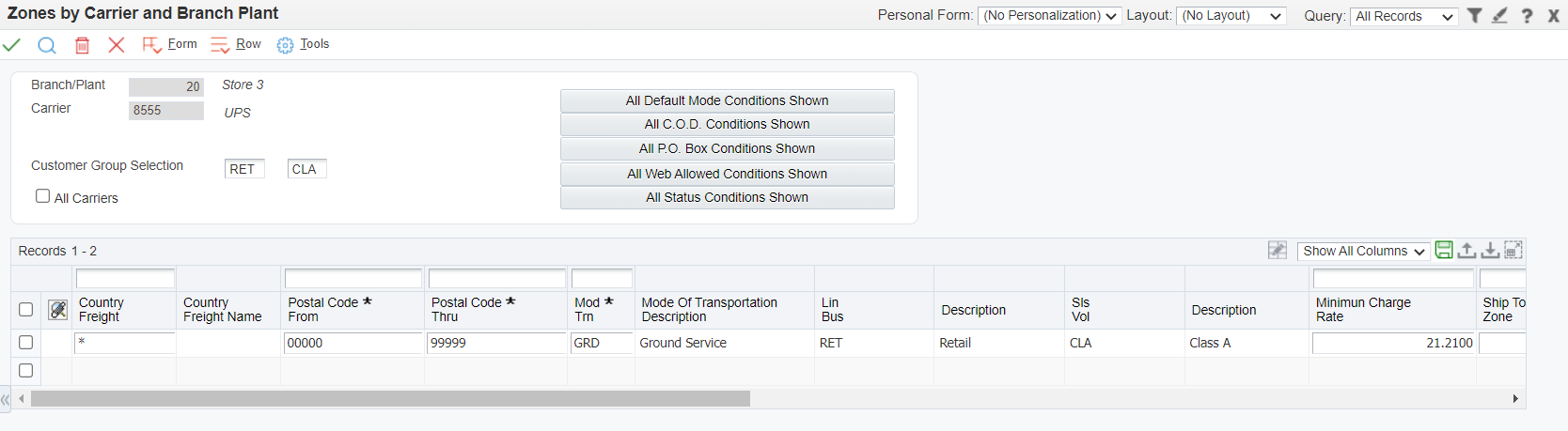Click the horizontal grid scrollbar thumb

tap(390, 399)
